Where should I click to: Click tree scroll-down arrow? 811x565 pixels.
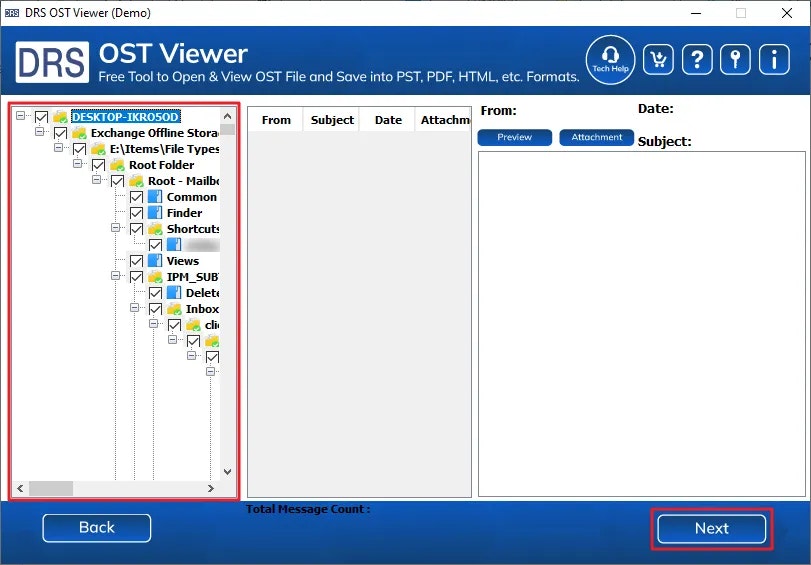pyautogui.click(x=228, y=472)
